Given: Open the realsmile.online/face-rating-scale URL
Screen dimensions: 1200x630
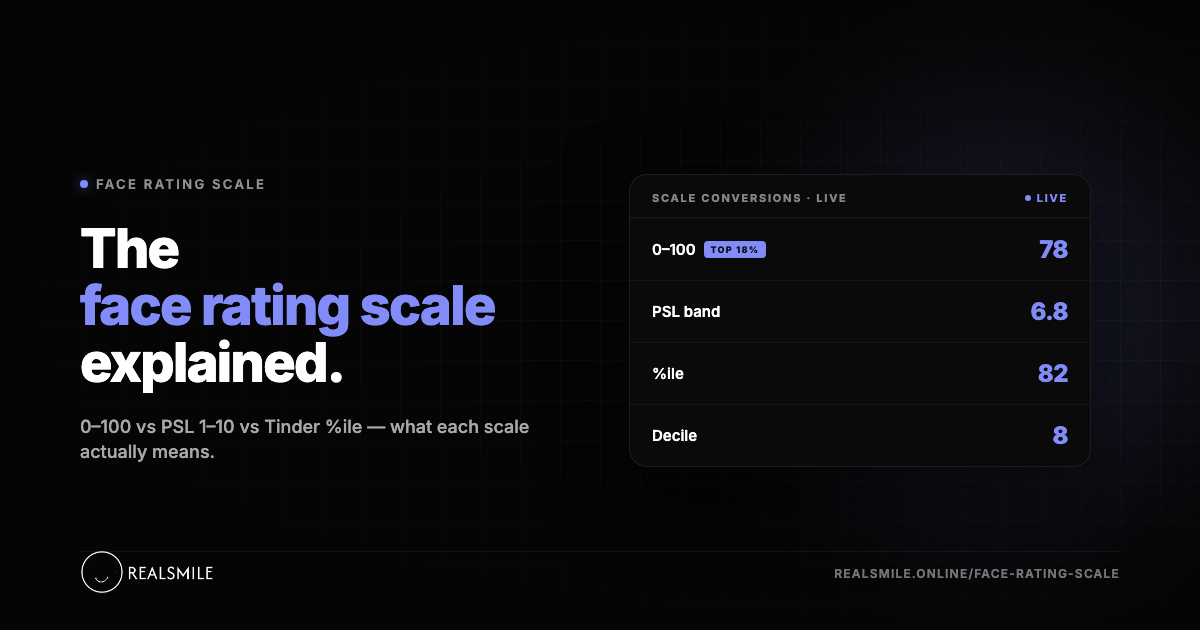Looking at the screenshot, I should coord(976,574).
